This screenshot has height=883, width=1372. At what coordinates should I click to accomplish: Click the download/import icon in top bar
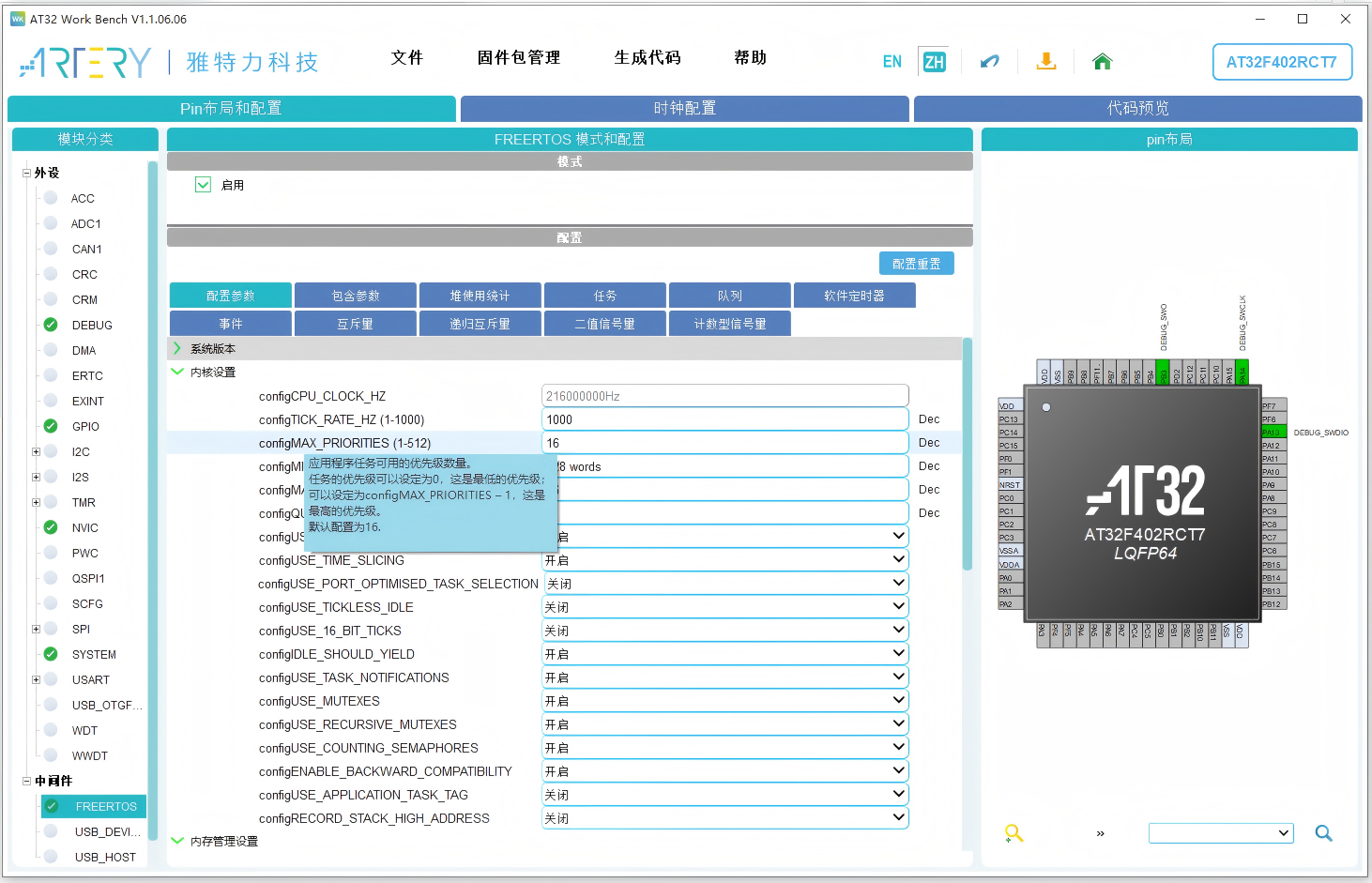[1045, 60]
